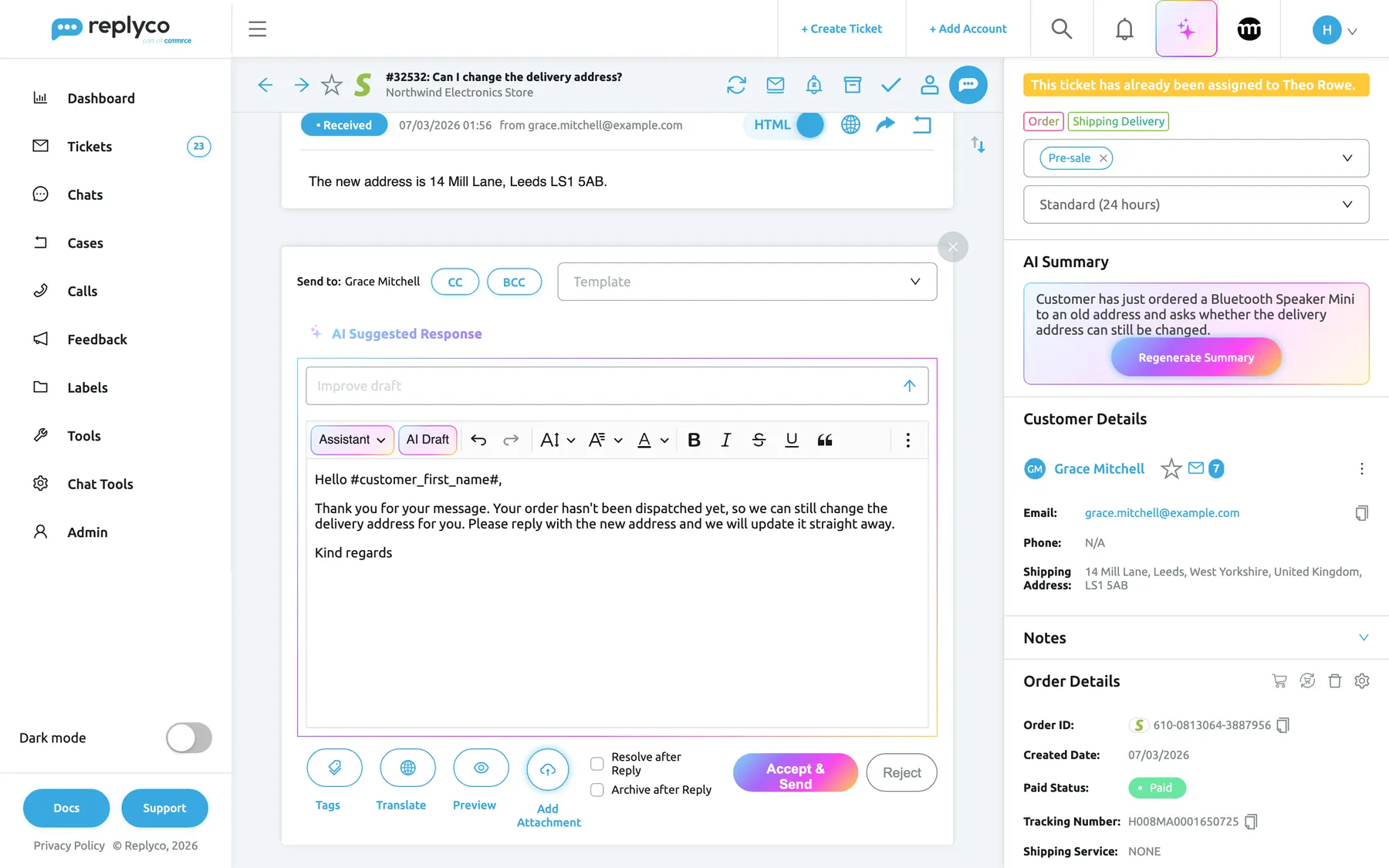Expand the Pre-sale label dropdown

(1347, 158)
